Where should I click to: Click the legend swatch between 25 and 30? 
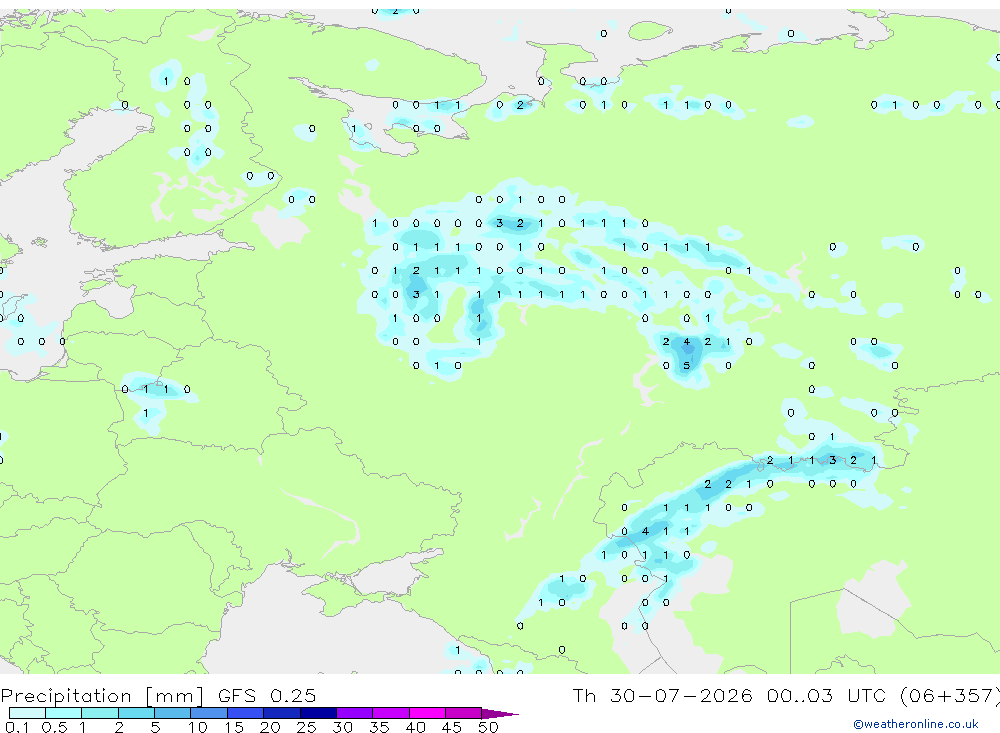318,713
